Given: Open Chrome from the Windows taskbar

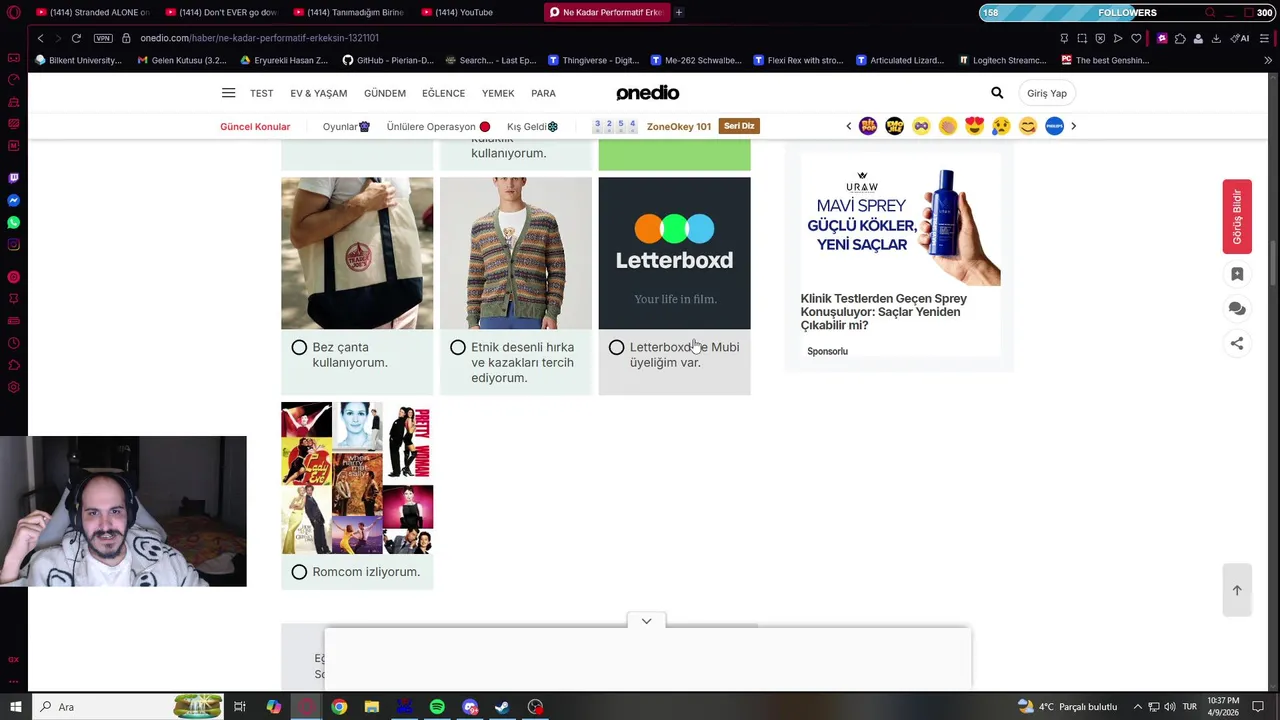Looking at the screenshot, I should pyautogui.click(x=339, y=707).
